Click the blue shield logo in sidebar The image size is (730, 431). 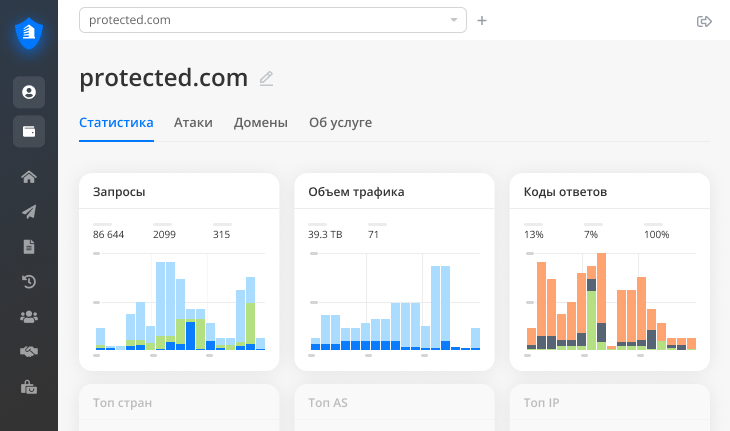pyautogui.click(x=28, y=34)
